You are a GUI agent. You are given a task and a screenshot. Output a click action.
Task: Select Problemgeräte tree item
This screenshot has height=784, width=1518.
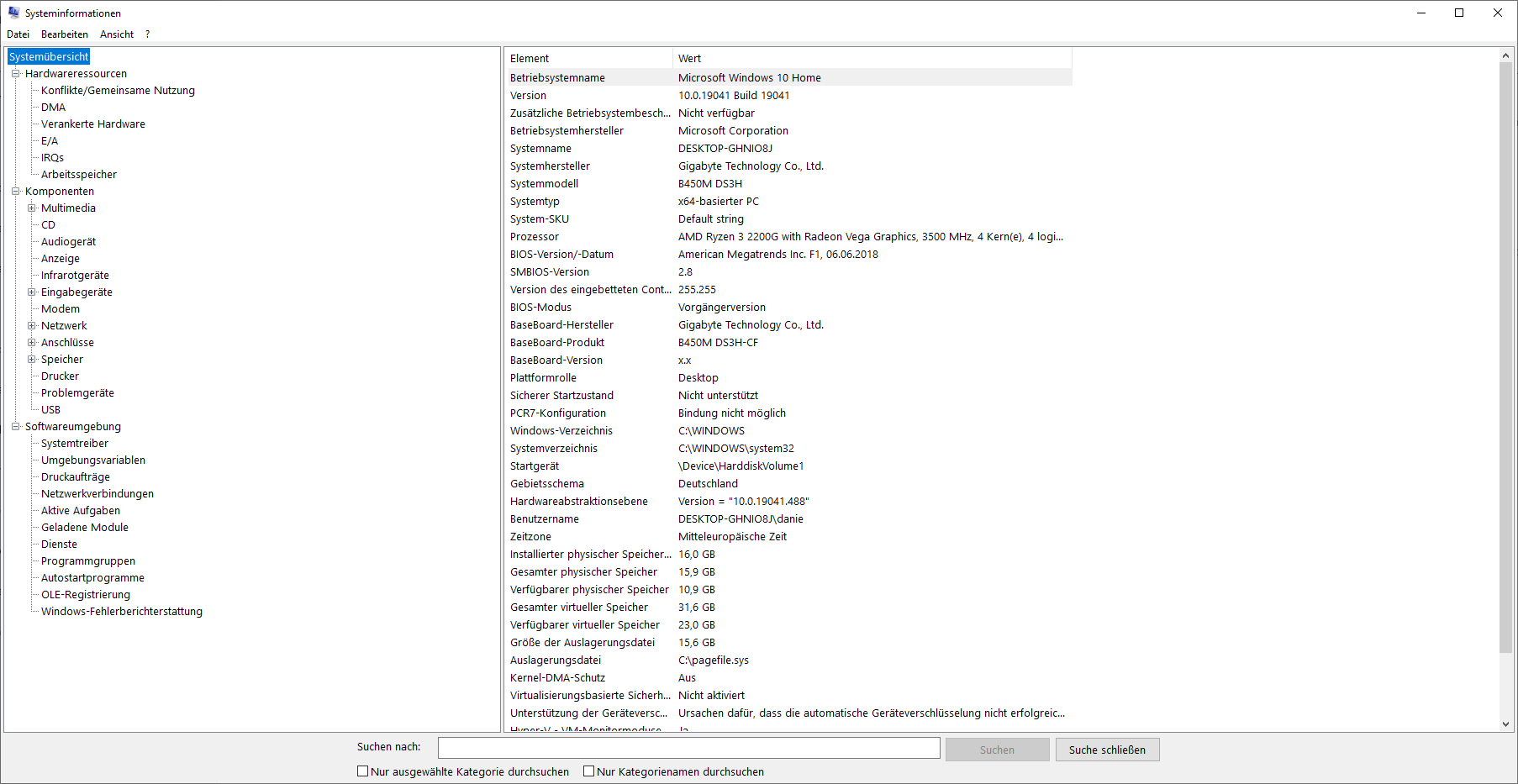(77, 393)
